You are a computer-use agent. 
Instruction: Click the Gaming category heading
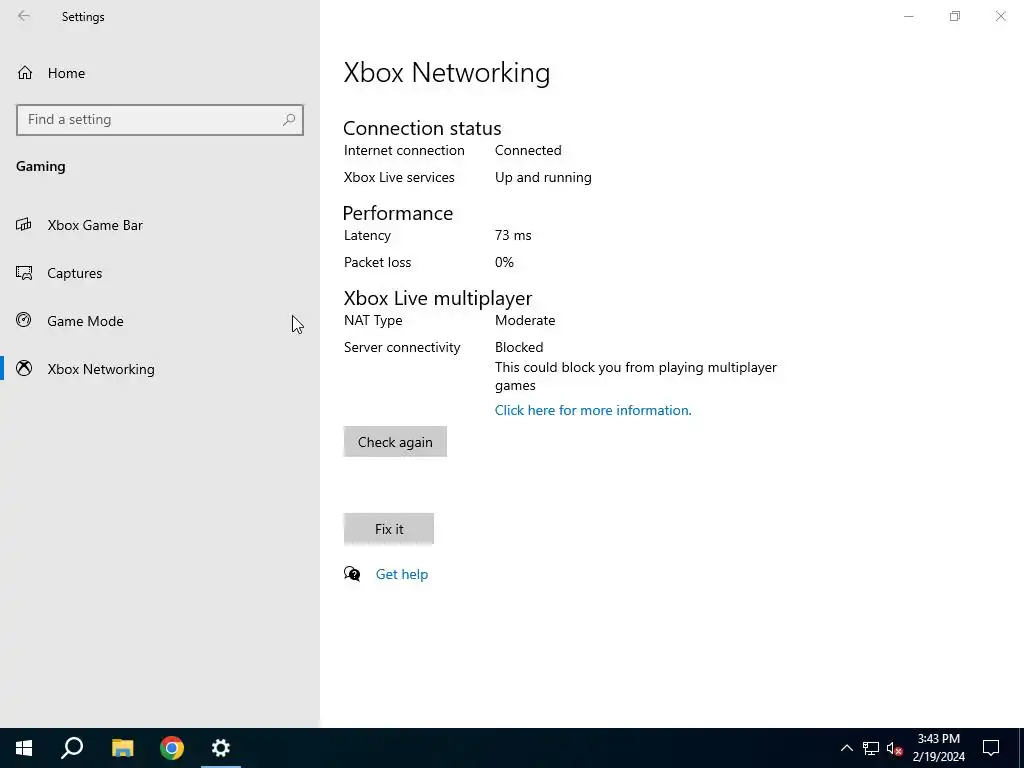coord(40,167)
